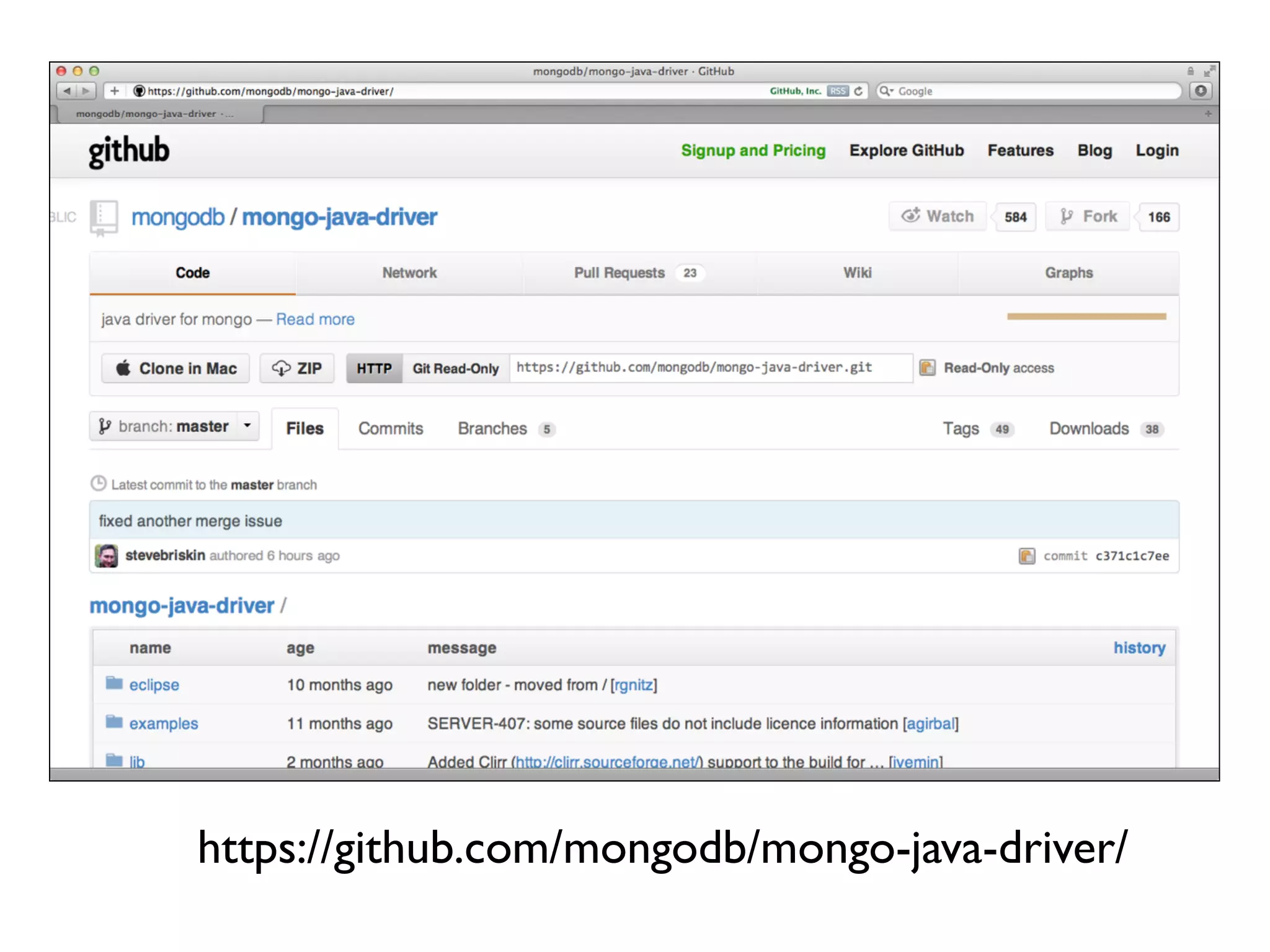The height and width of the screenshot is (952, 1270).
Task: Click the browser back arrow button
Action: 67,91
